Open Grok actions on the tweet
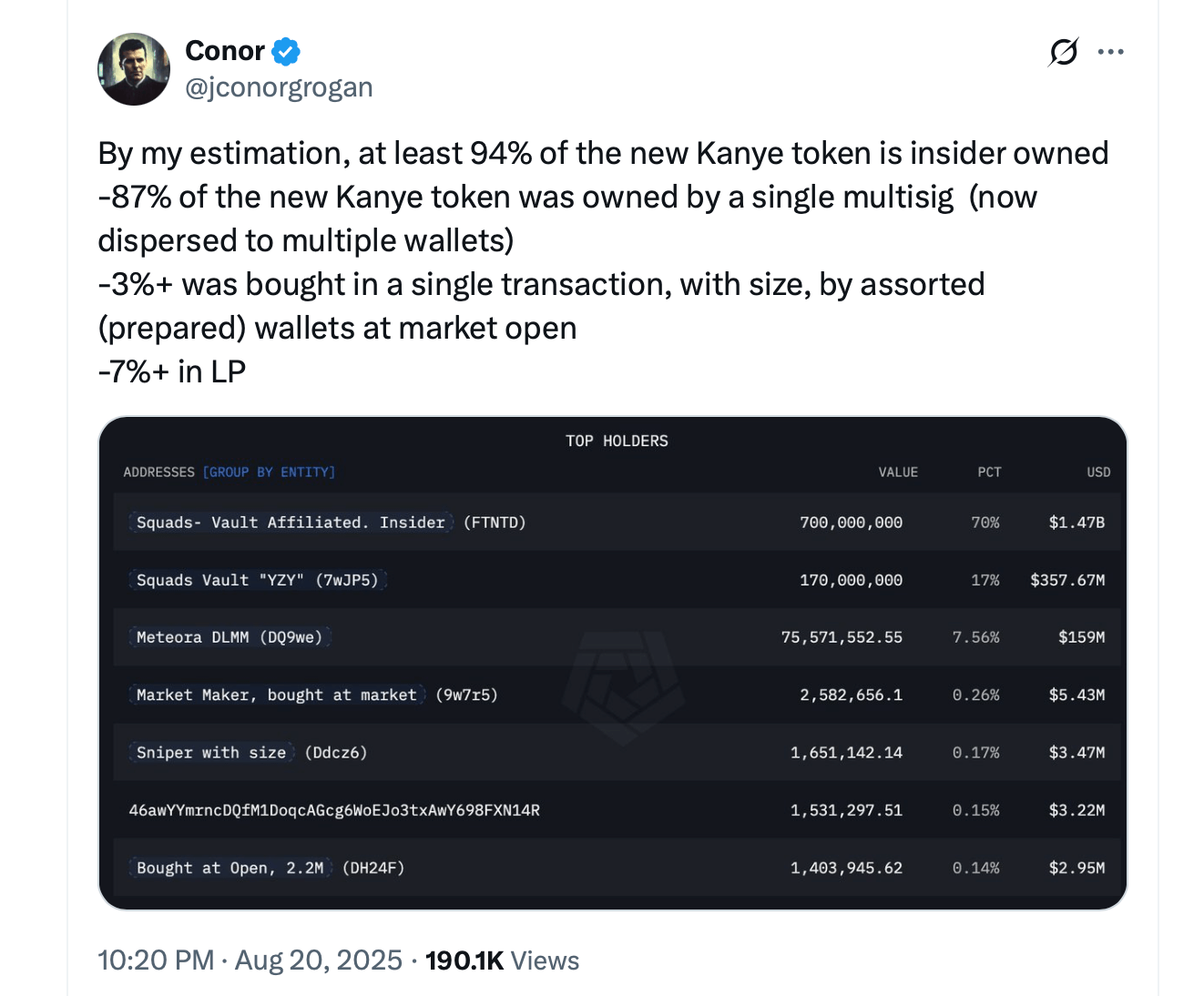The height and width of the screenshot is (996, 1204). (1062, 52)
